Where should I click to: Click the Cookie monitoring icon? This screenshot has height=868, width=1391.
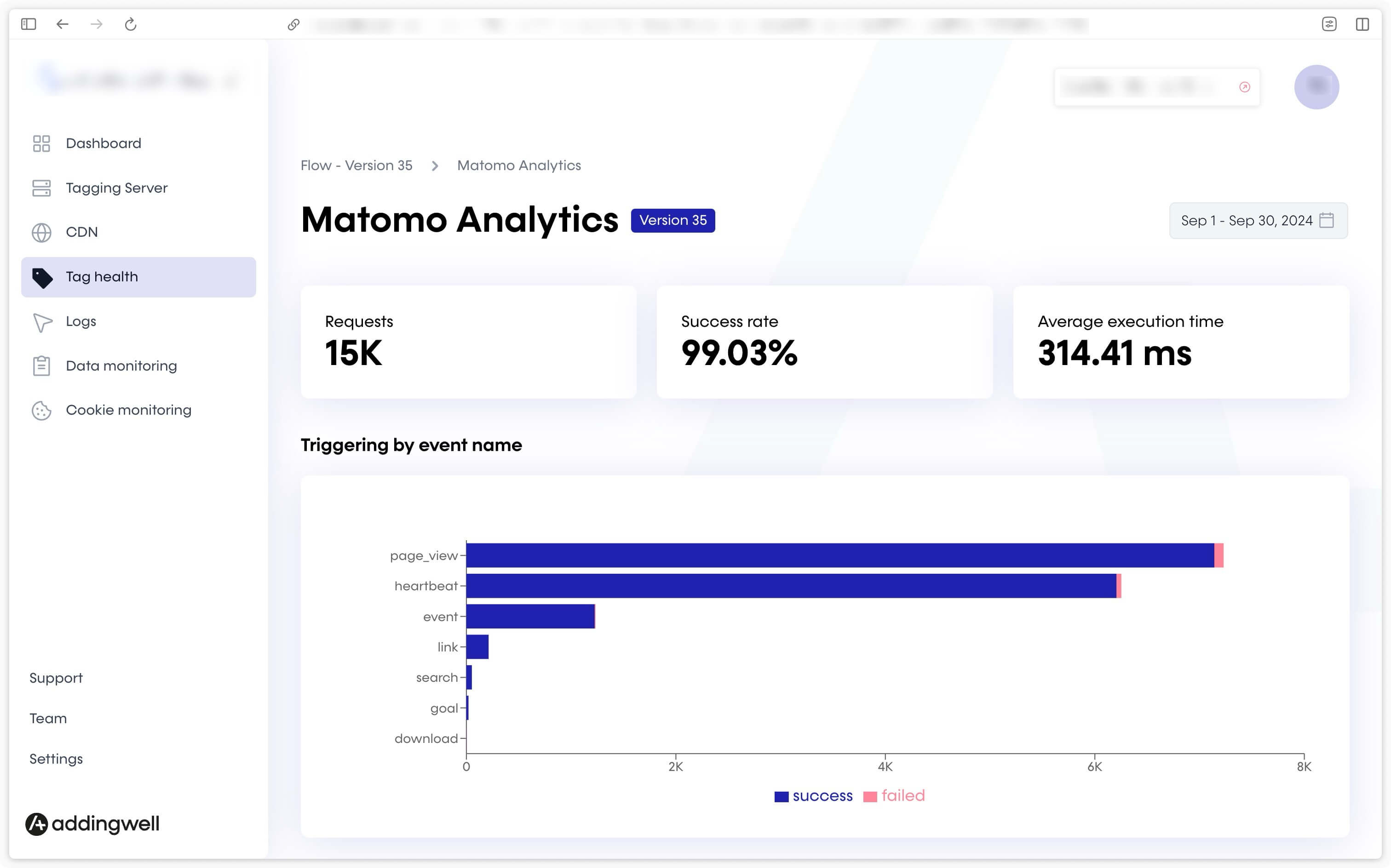point(41,410)
